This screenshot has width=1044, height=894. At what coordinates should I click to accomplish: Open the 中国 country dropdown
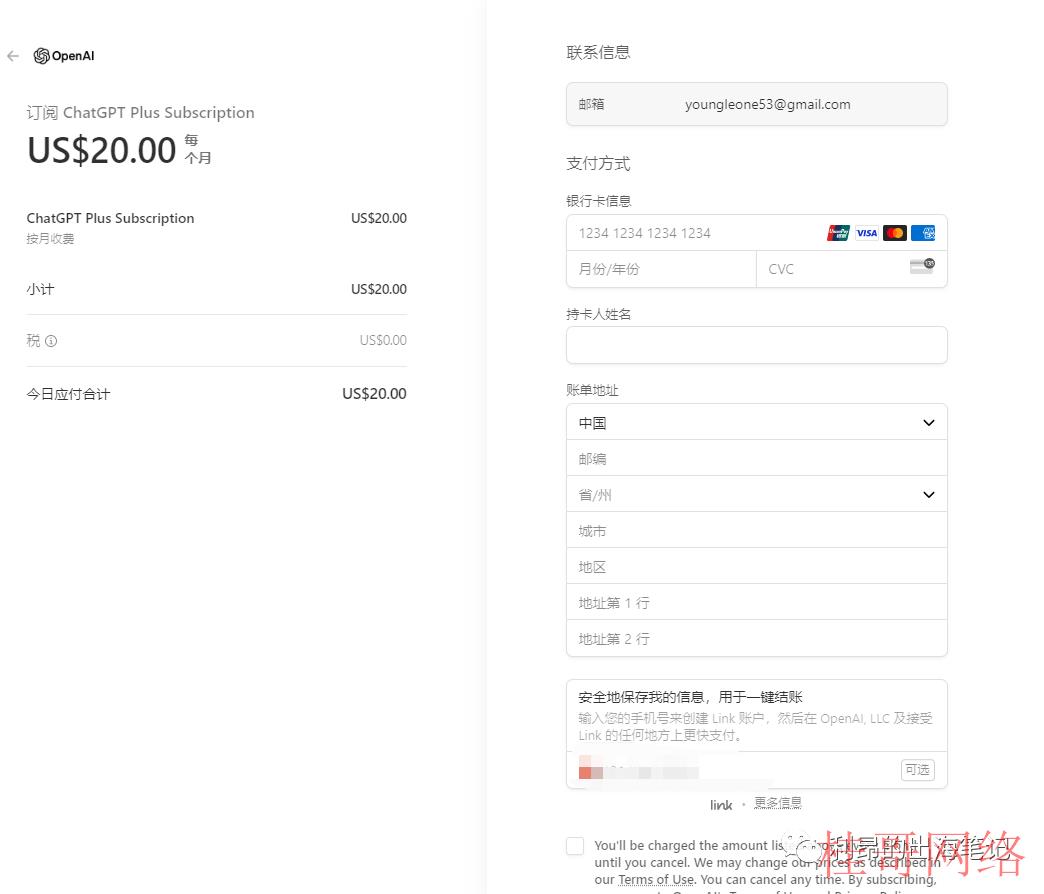756,422
